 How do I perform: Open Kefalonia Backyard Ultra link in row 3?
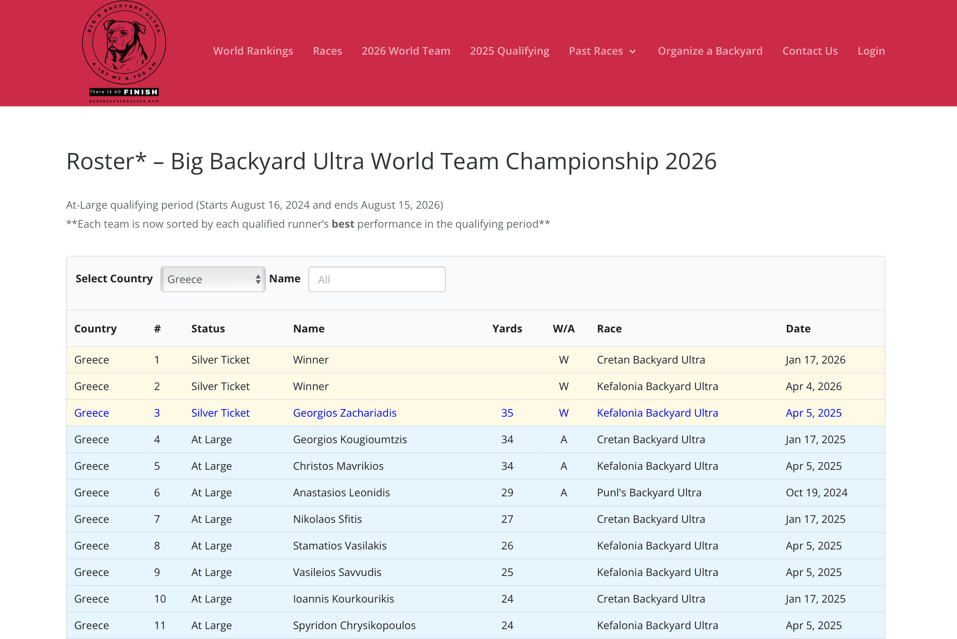(x=657, y=413)
